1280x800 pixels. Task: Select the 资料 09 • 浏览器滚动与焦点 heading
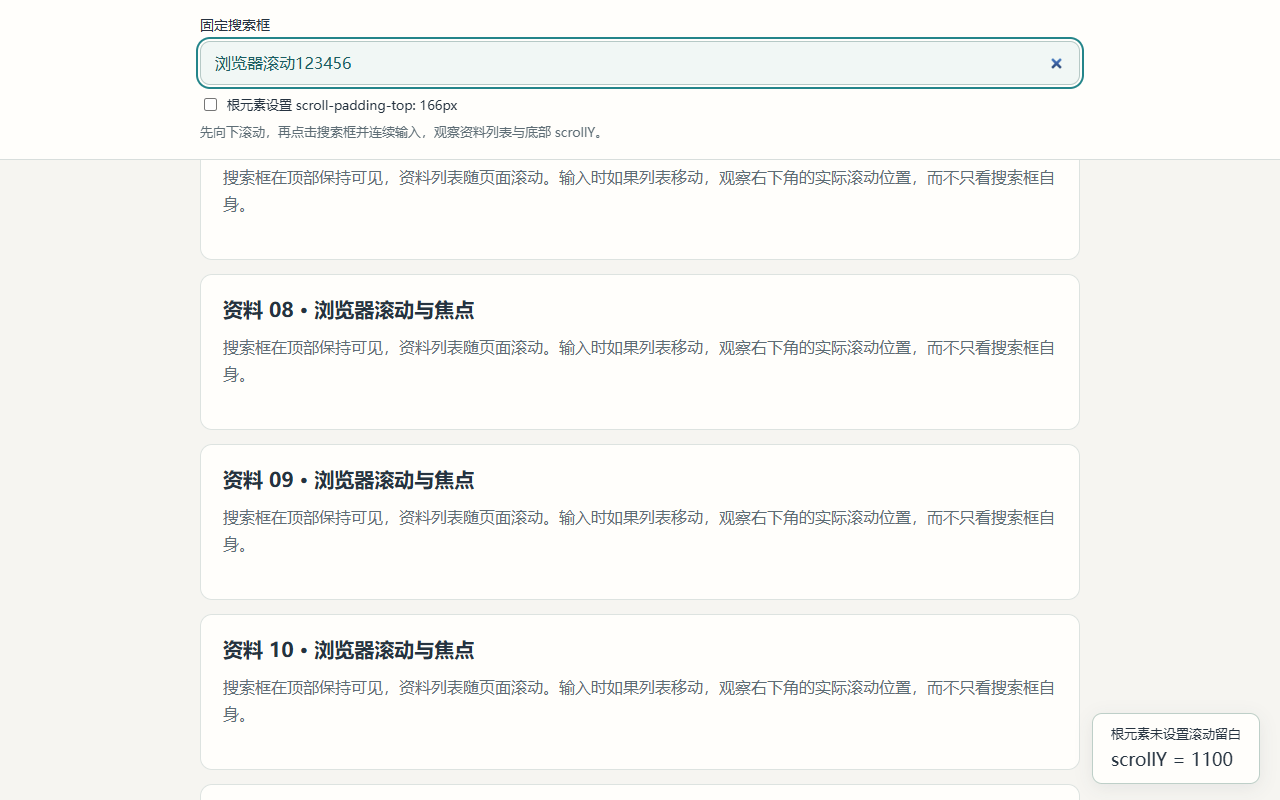coord(348,480)
